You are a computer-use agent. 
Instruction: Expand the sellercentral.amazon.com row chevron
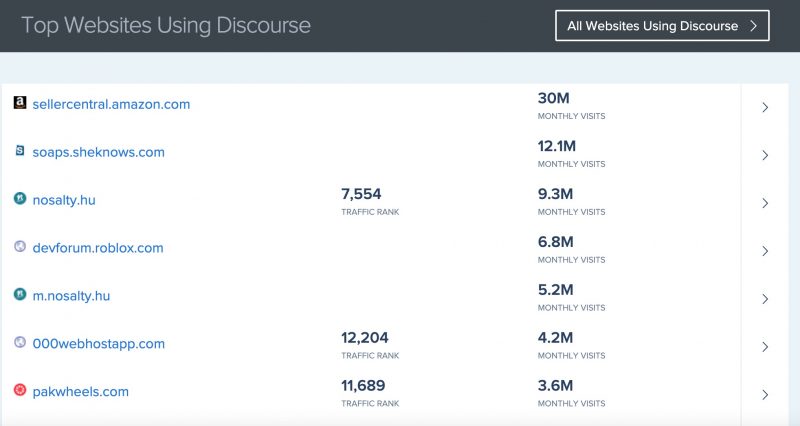(x=765, y=108)
